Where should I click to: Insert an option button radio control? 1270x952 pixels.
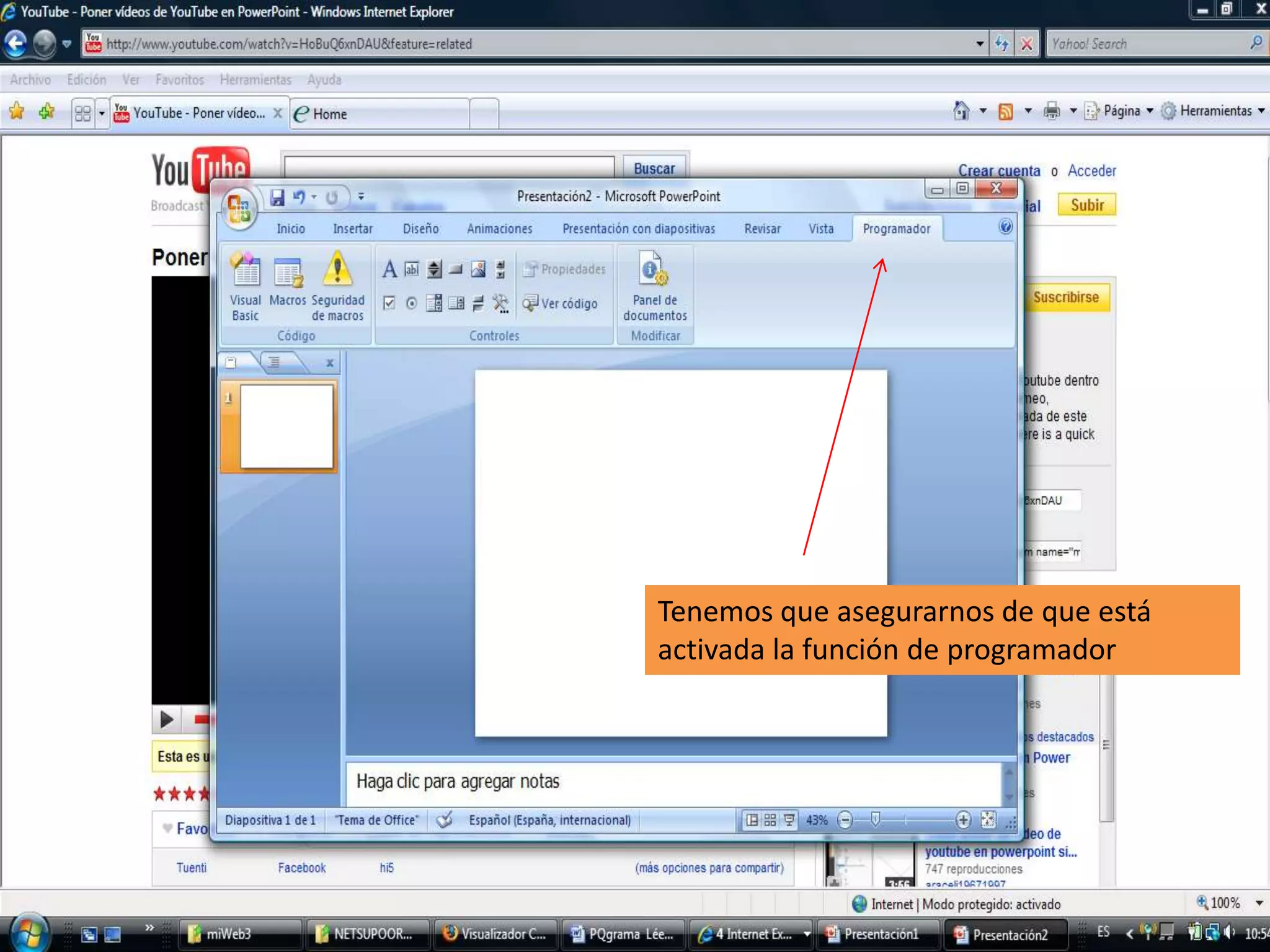click(411, 303)
